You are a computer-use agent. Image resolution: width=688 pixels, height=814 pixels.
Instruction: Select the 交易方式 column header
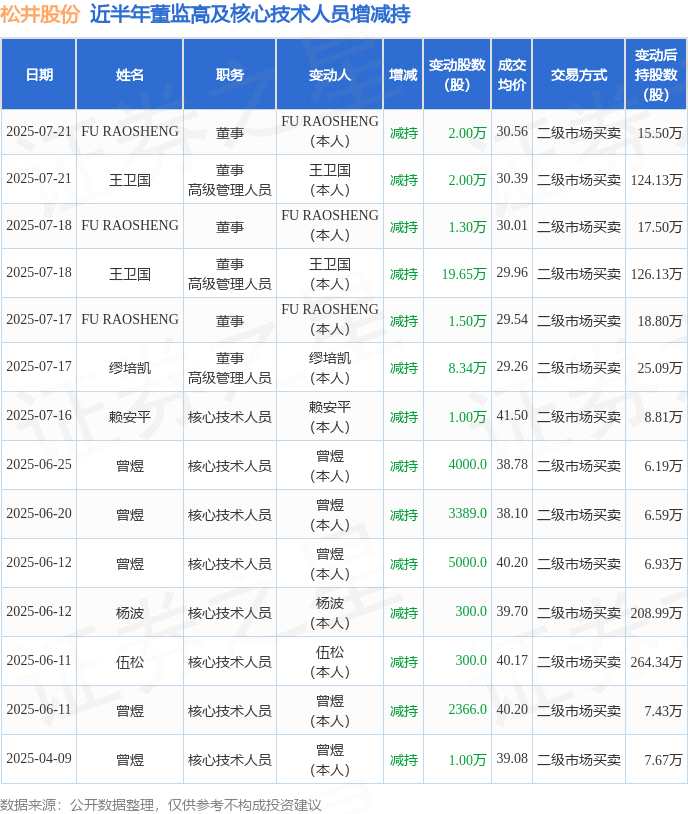click(x=579, y=75)
